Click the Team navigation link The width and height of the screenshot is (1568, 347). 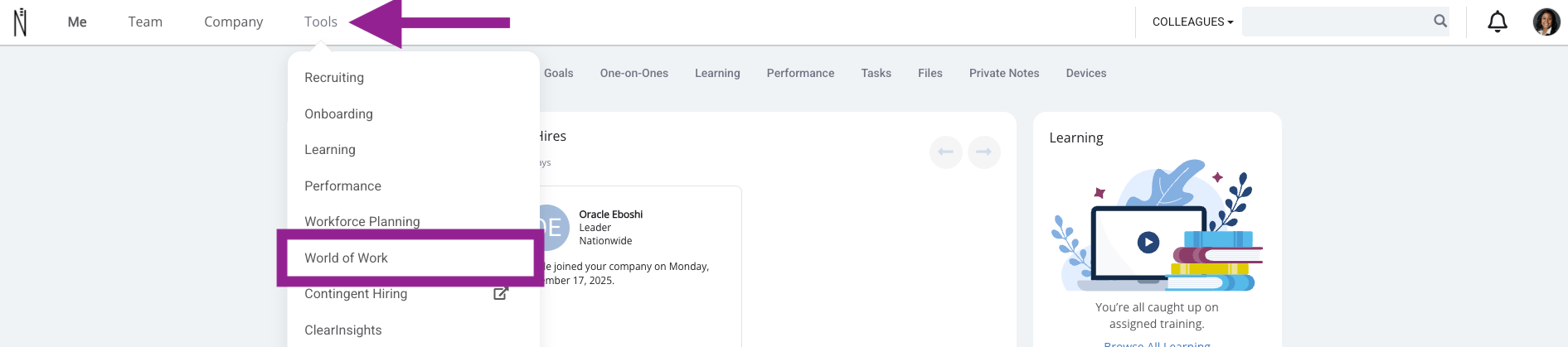click(145, 22)
